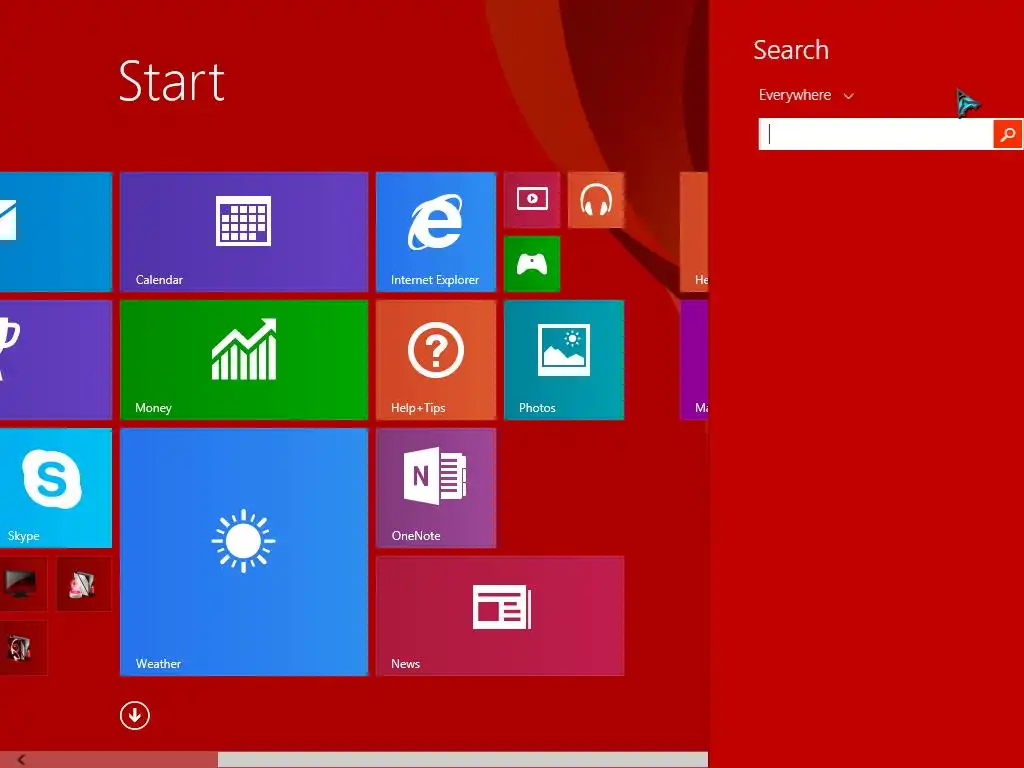Open the Sports trophy tile
The height and width of the screenshot is (768, 1024).
click(56, 360)
